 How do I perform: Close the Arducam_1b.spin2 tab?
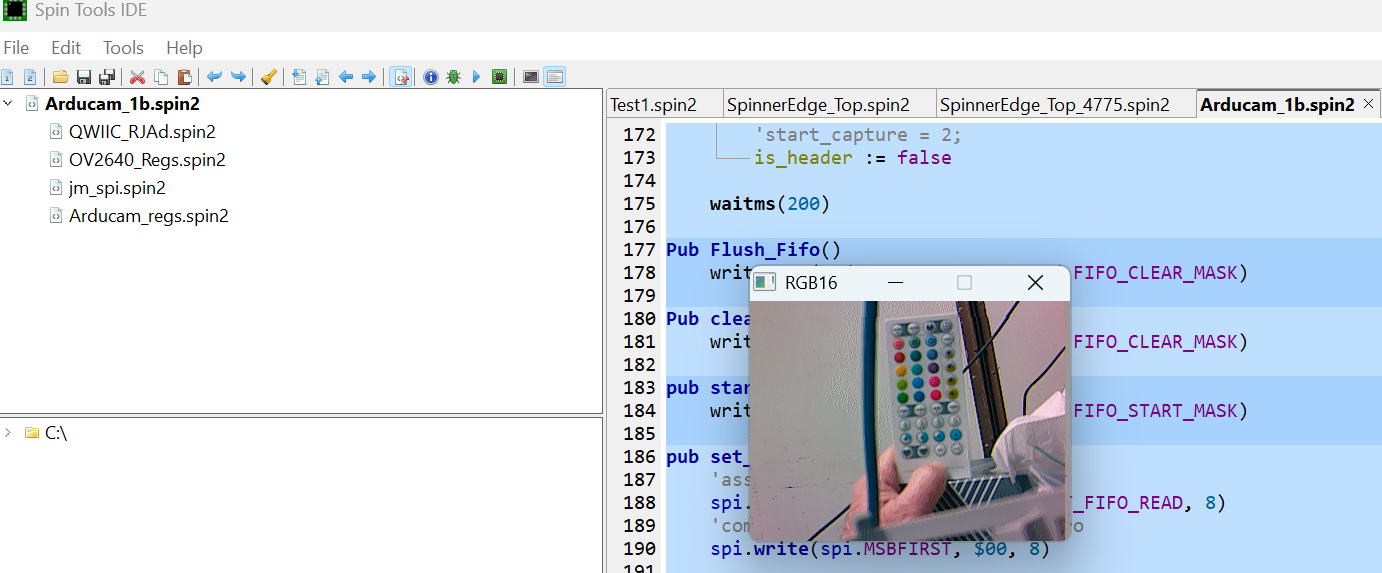pyautogui.click(x=1369, y=104)
